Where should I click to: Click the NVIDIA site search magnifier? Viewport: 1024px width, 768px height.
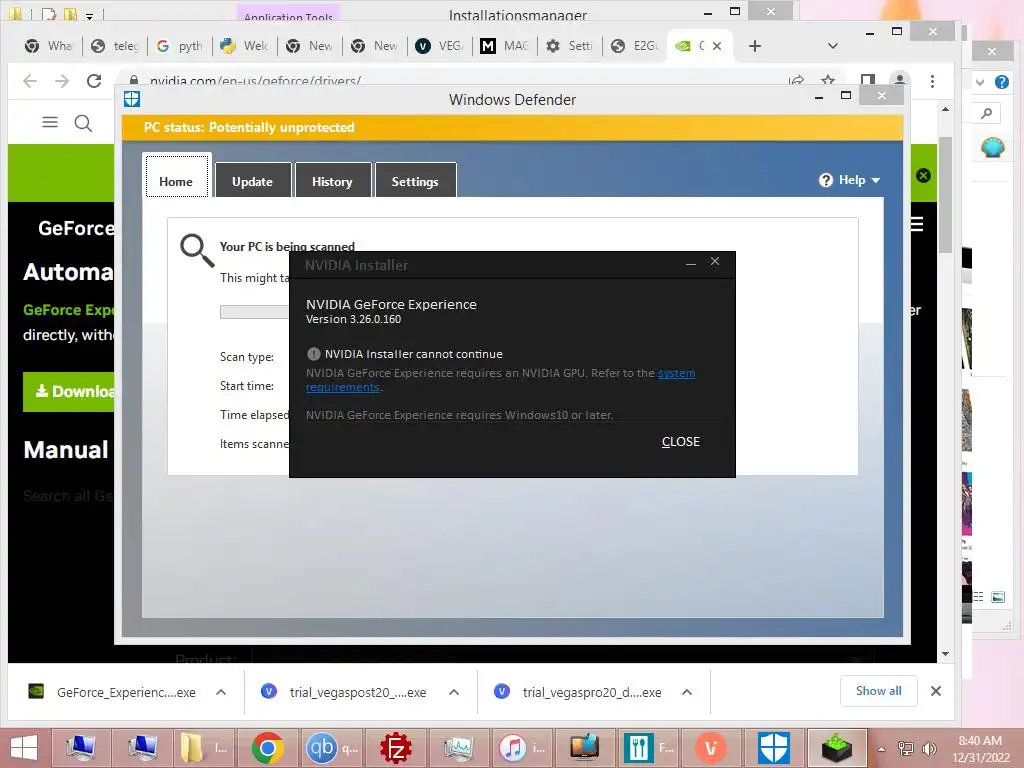(83, 123)
